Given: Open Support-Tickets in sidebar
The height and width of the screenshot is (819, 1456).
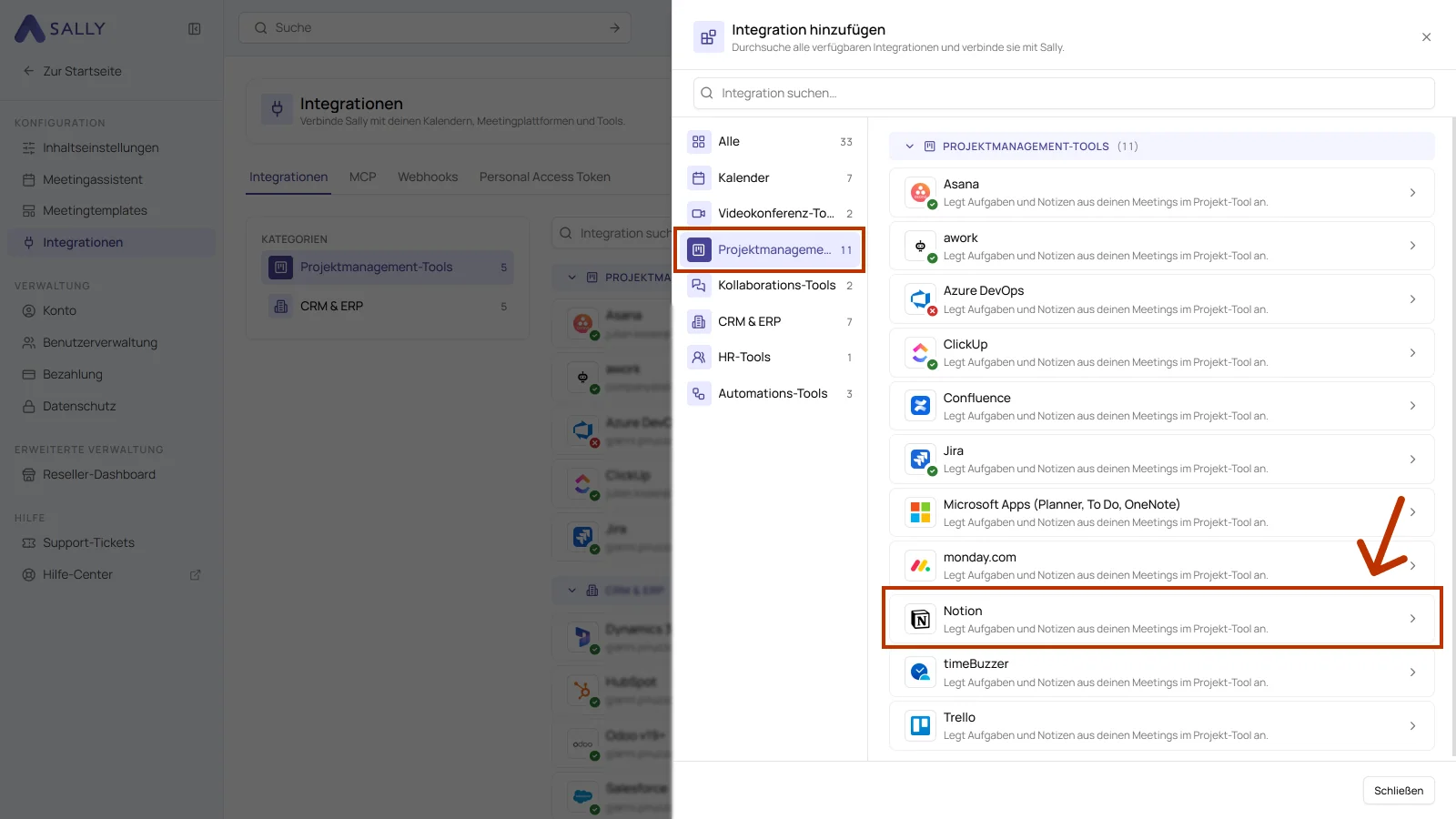Looking at the screenshot, I should (111, 542).
